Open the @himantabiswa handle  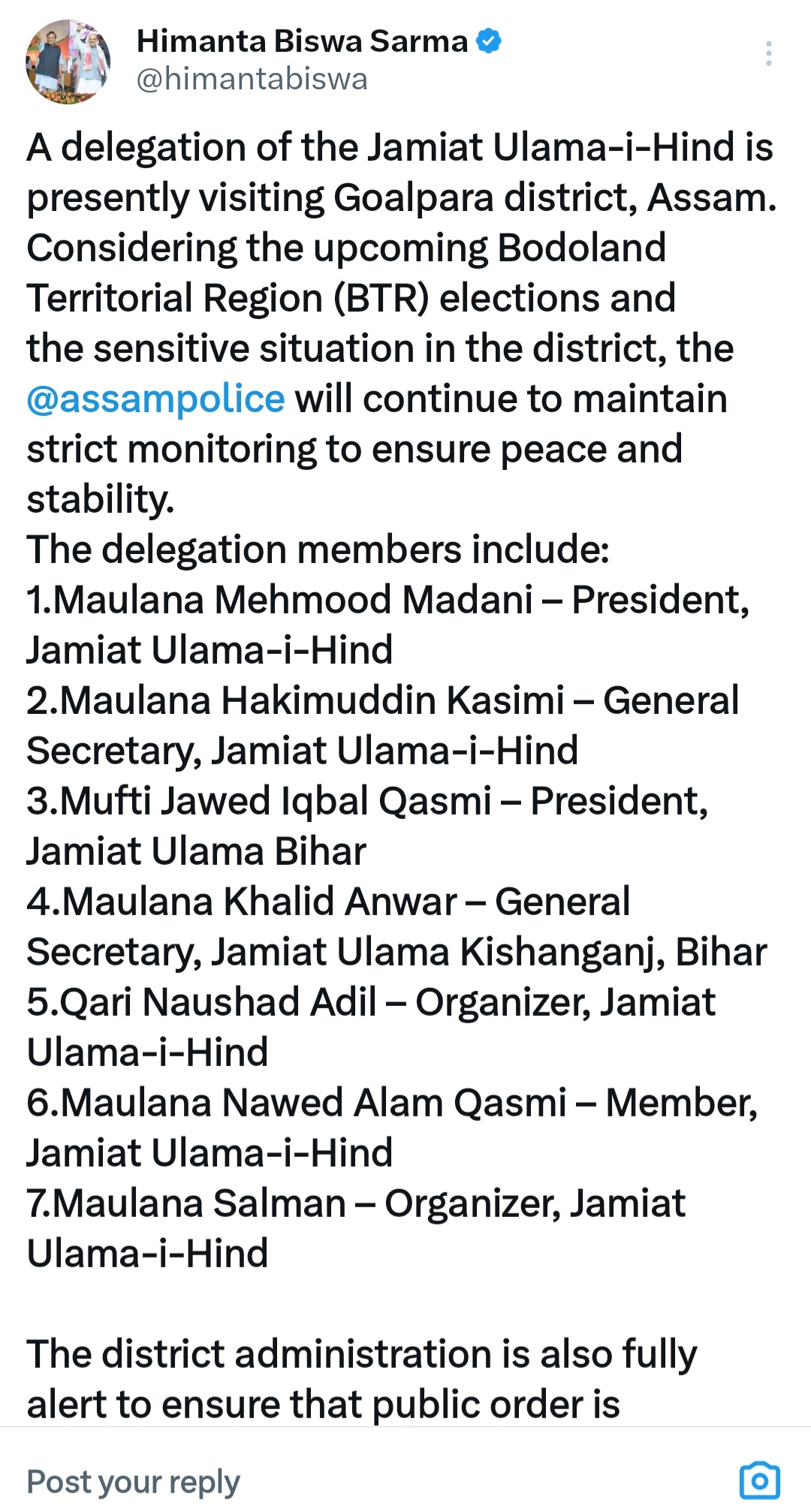(x=252, y=80)
